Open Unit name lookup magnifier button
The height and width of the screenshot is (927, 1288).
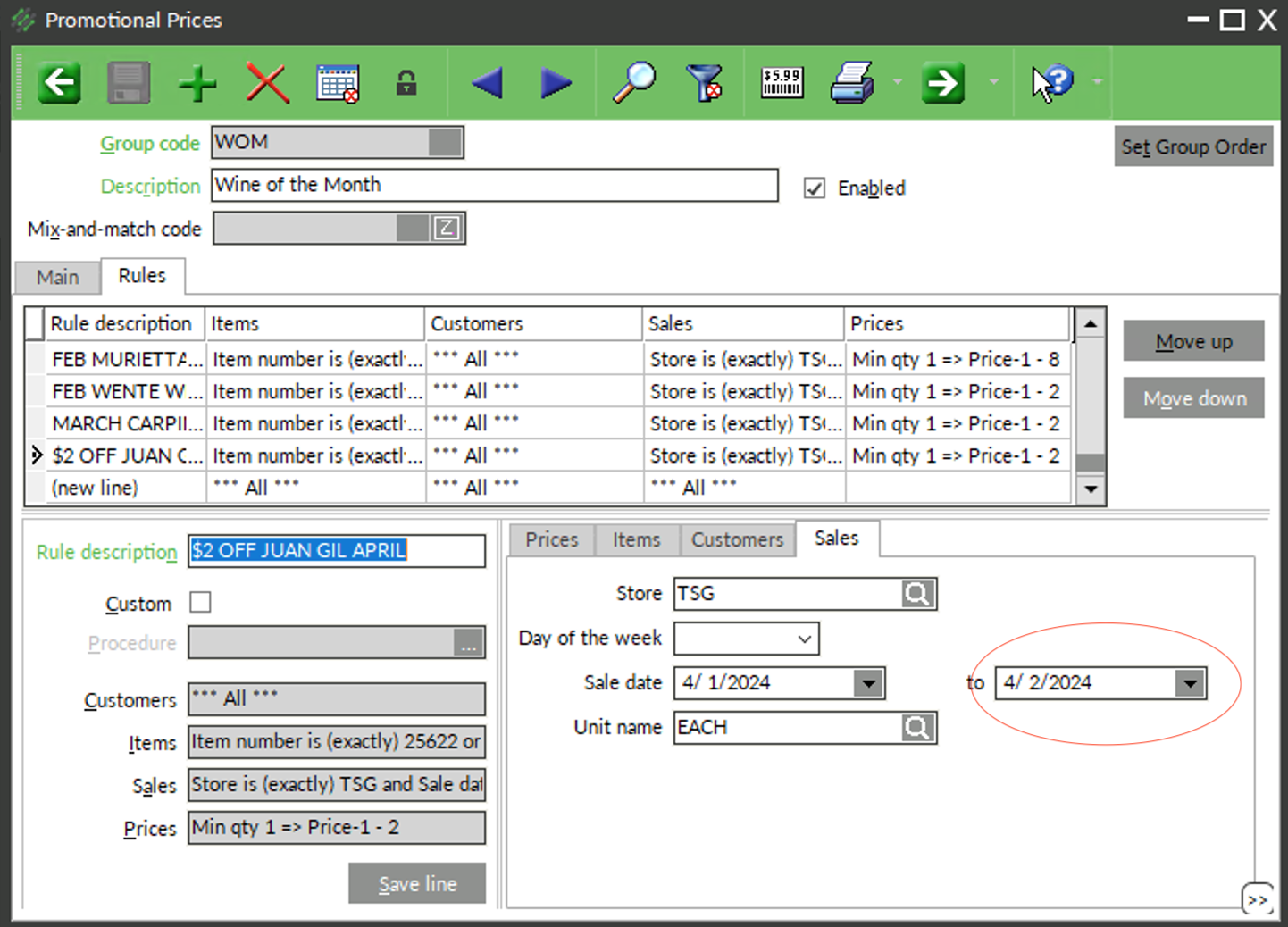(x=917, y=728)
